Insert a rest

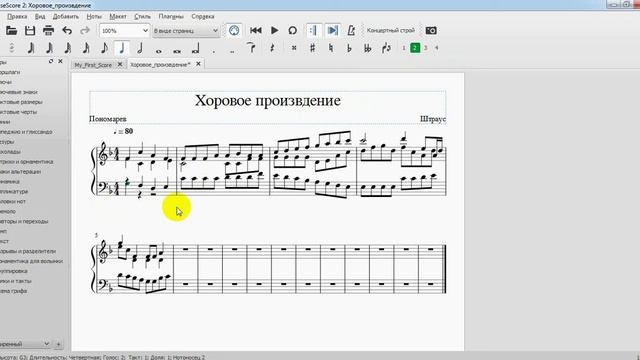(272, 48)
